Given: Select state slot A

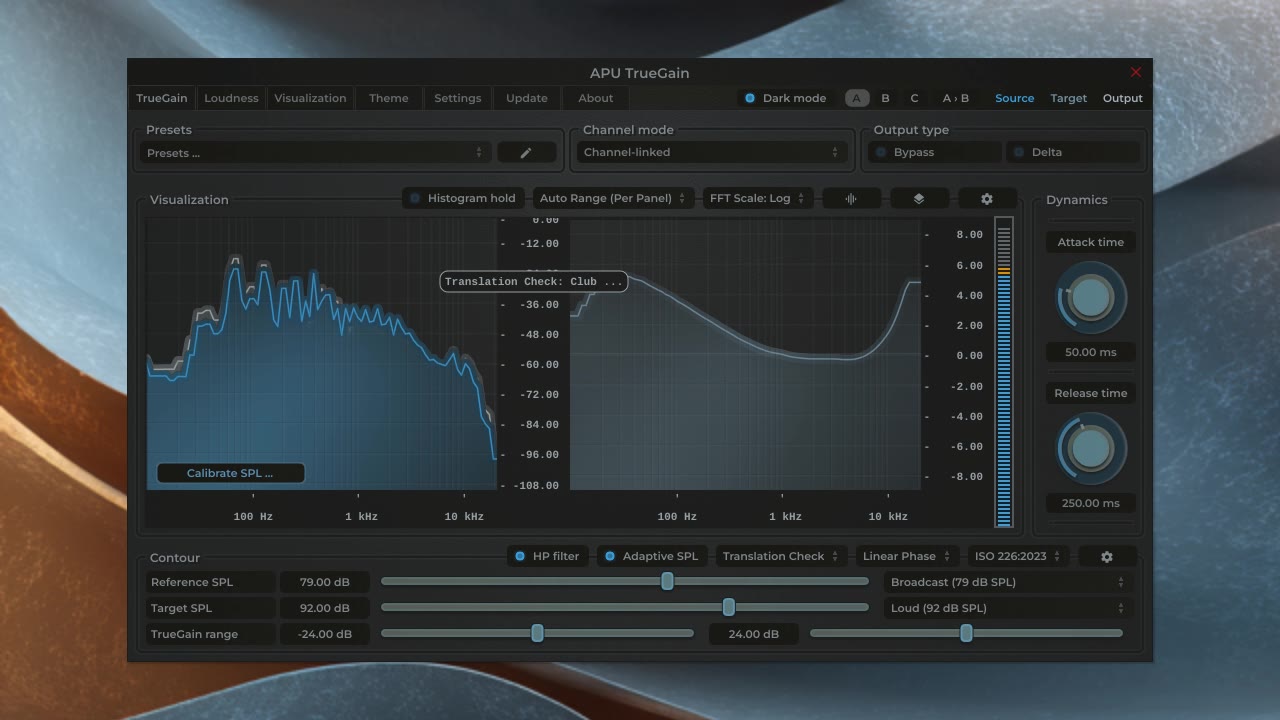Looking at the screenshot, I should (x=857, y=98).
